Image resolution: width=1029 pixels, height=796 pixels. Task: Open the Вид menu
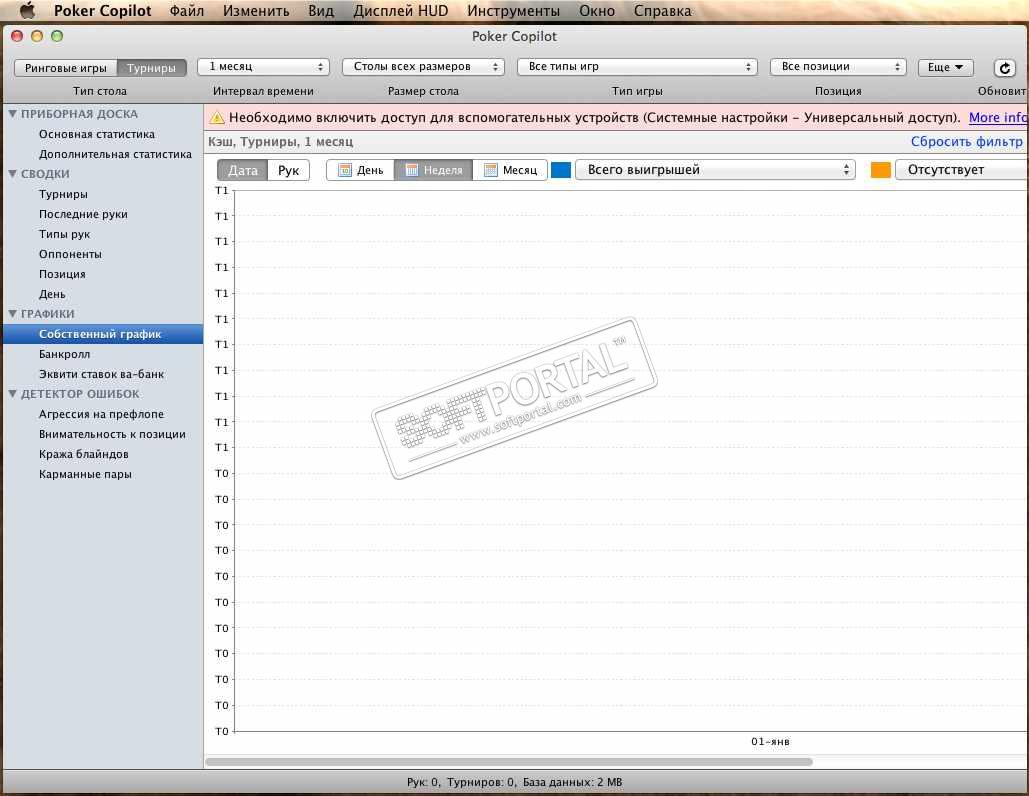click(x=321, y=11)
